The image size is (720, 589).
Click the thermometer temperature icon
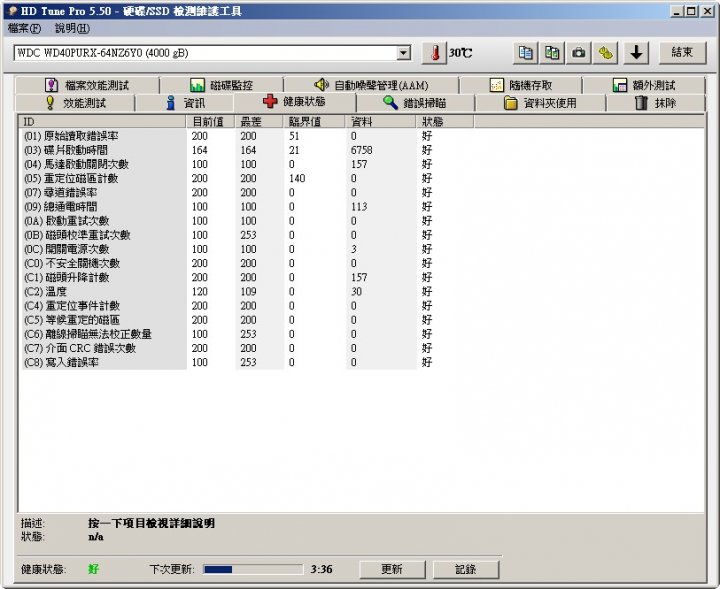click(434, 53)
